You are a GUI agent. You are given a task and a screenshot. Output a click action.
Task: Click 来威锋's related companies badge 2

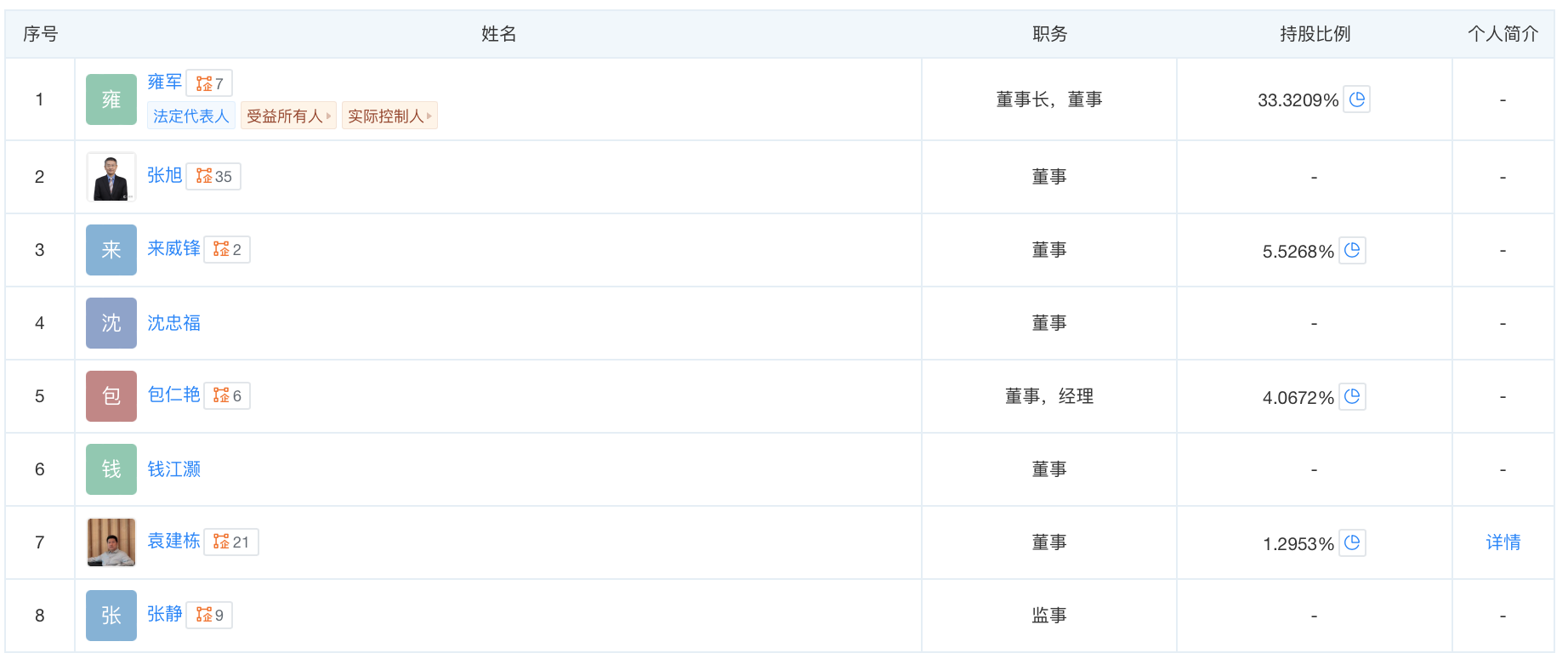coord(227,250)
